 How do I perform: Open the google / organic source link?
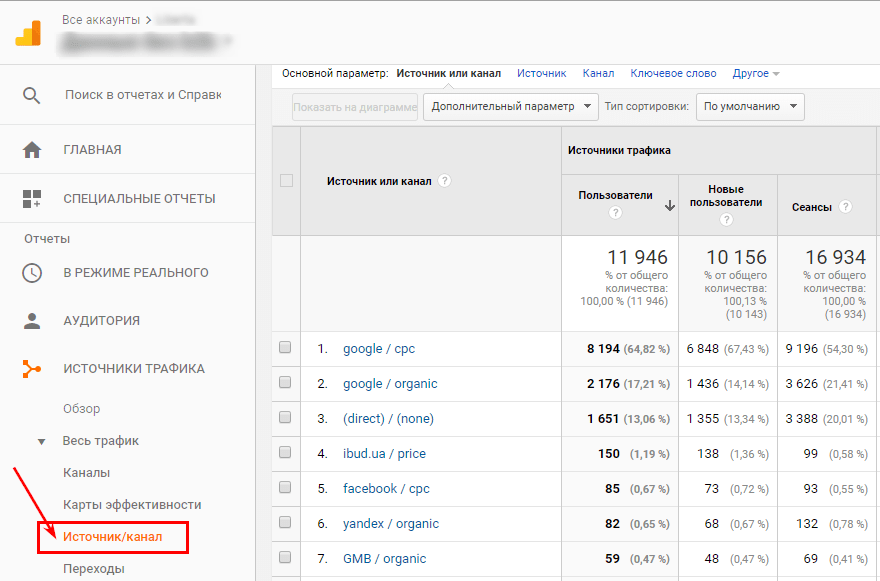(390, 384)
